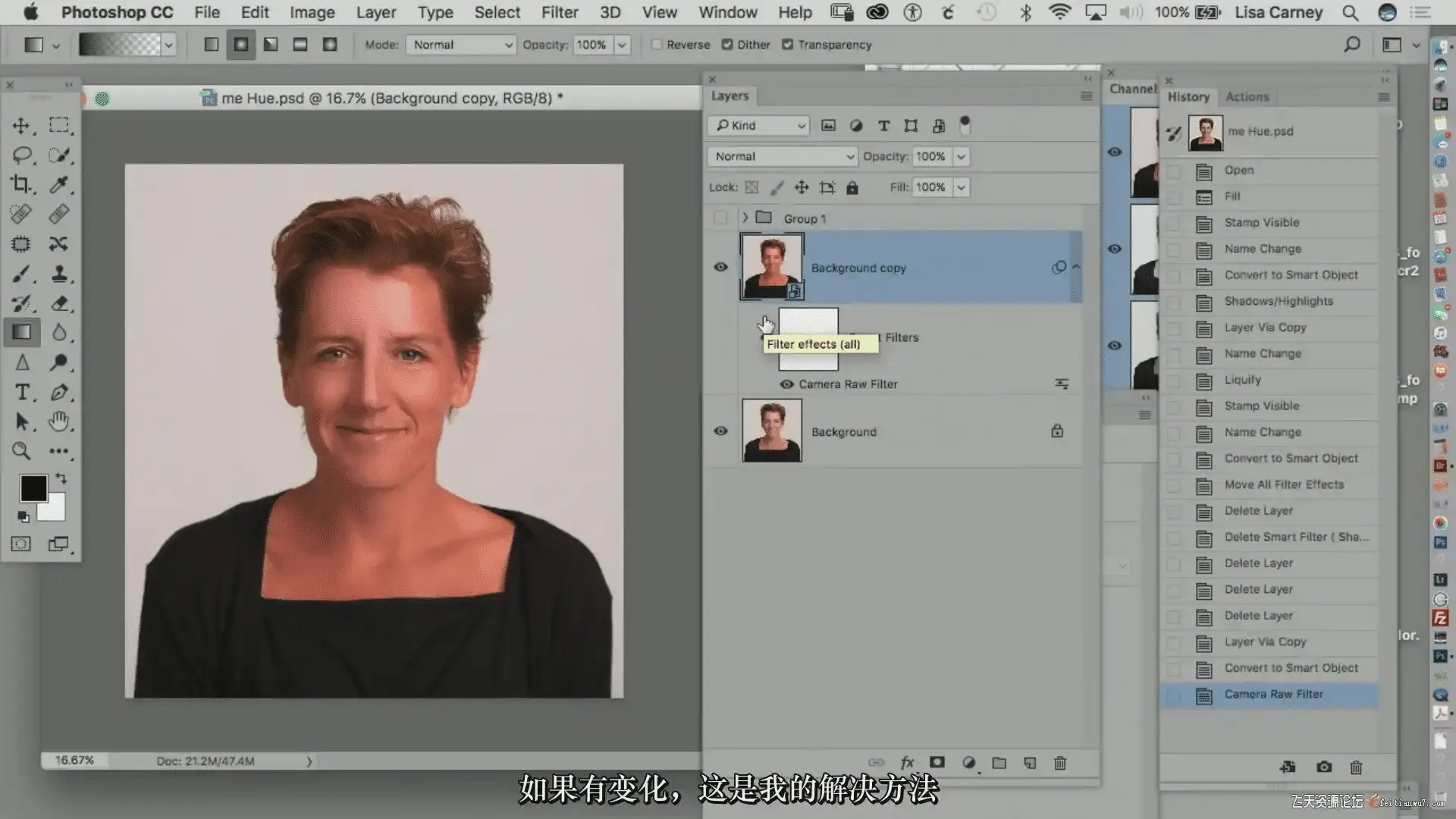Select the Zoom tool in toolbar

(21, 451)
